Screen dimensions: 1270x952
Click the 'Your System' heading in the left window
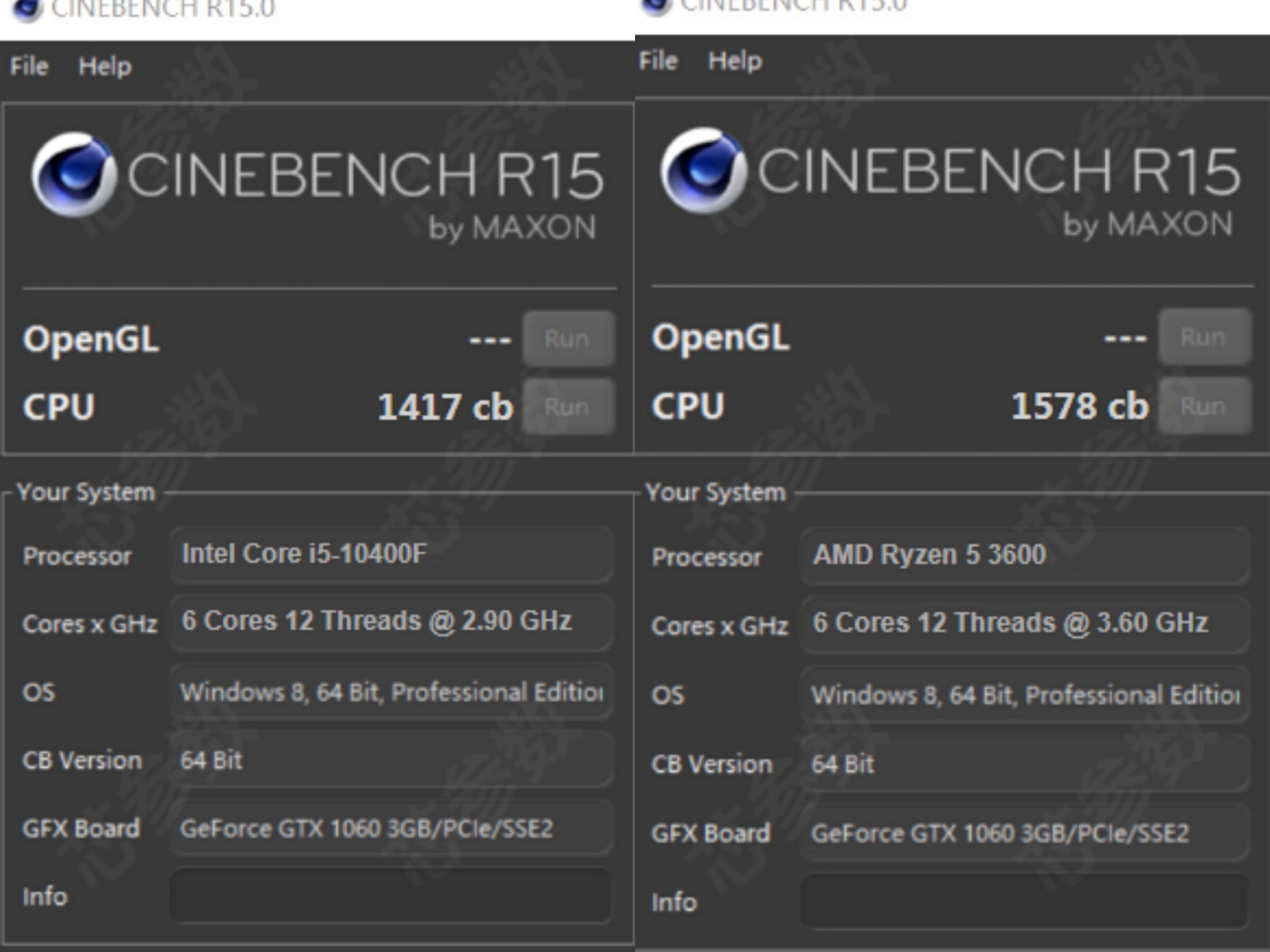86,492
